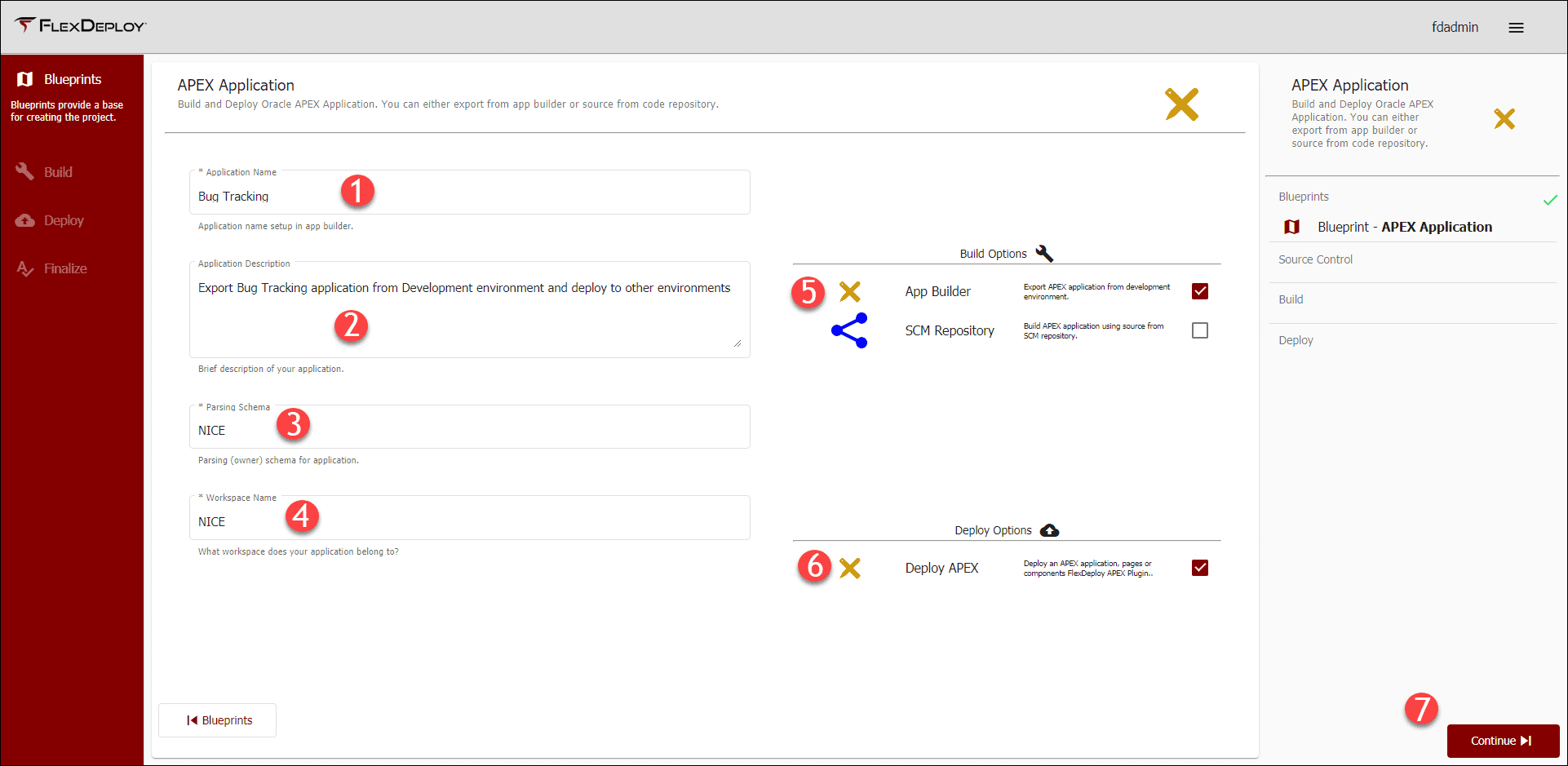This screenshot has width=1568, height=766.
Task: Open the Blueprints sidebar step
Action: coord(72,79)
